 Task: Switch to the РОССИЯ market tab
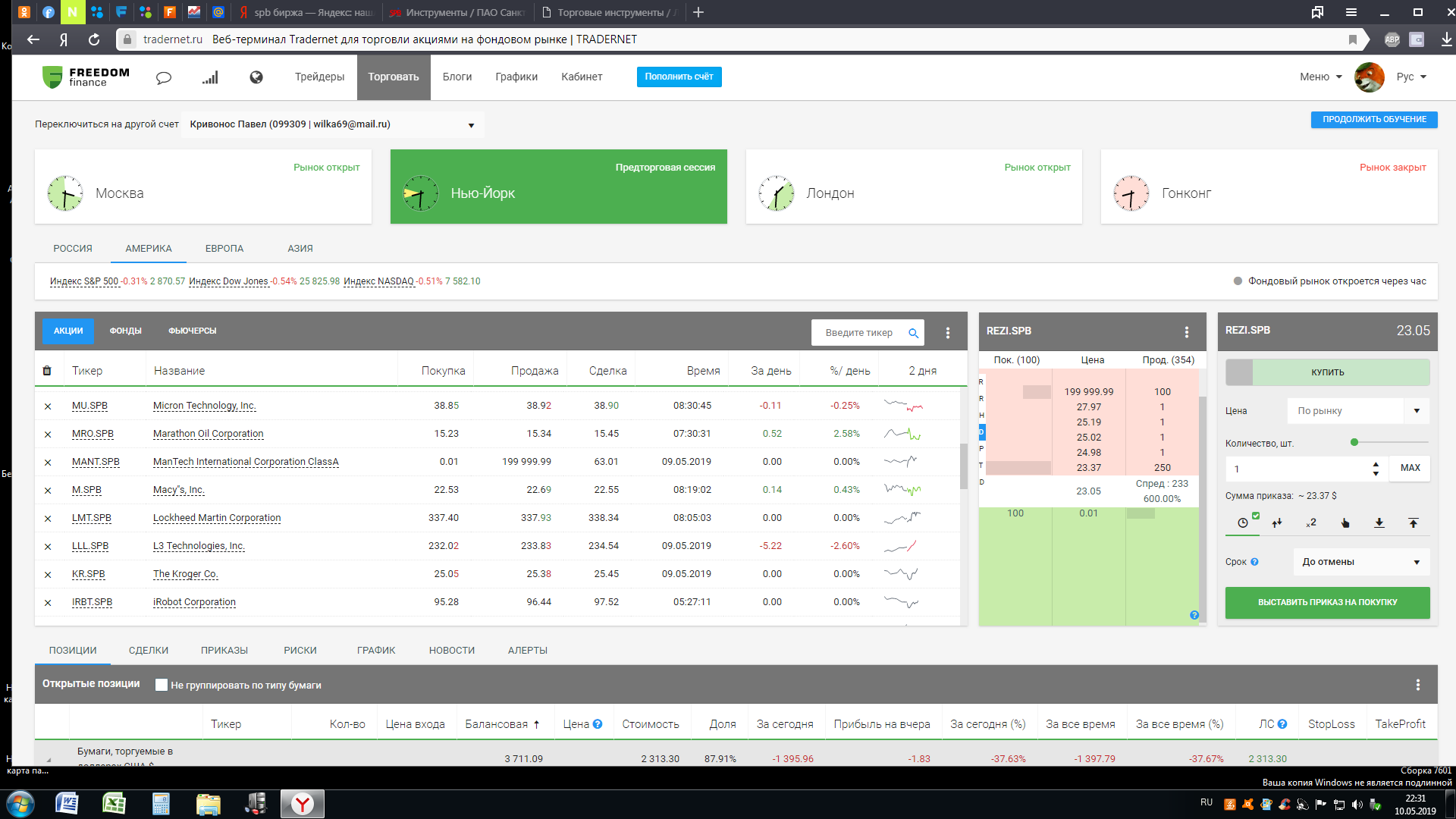click(x=73, y=249)
